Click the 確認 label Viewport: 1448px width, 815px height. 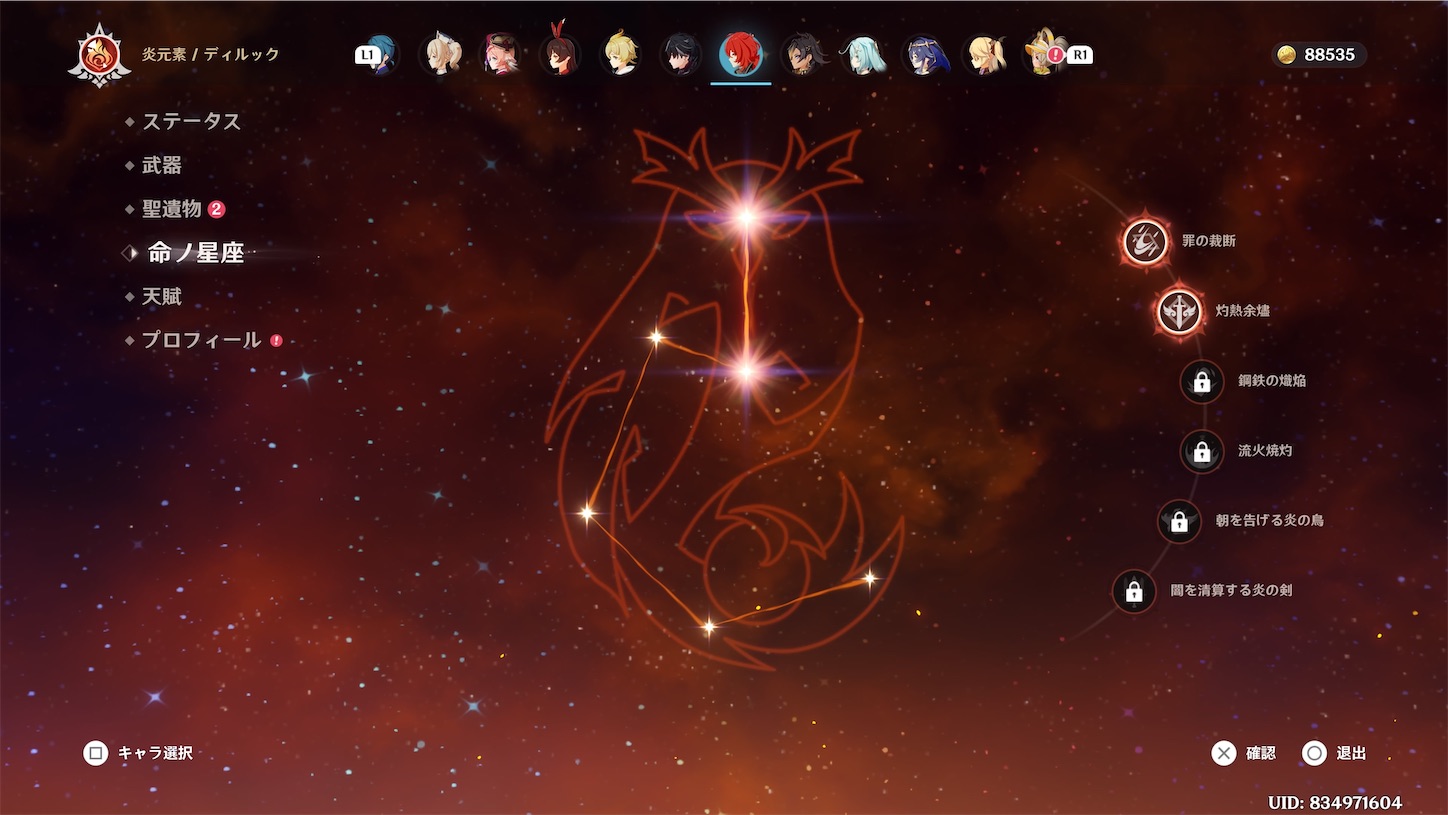coord(1261,753)
